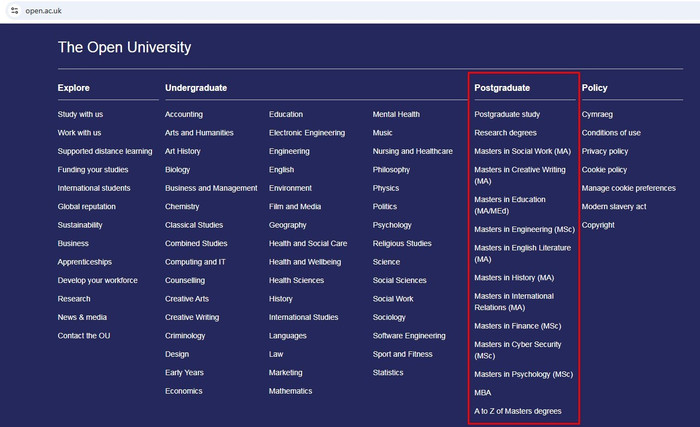Viewport: 700px width, 427px height.
Task: Open the Study with us link
Action: point(80,114)
